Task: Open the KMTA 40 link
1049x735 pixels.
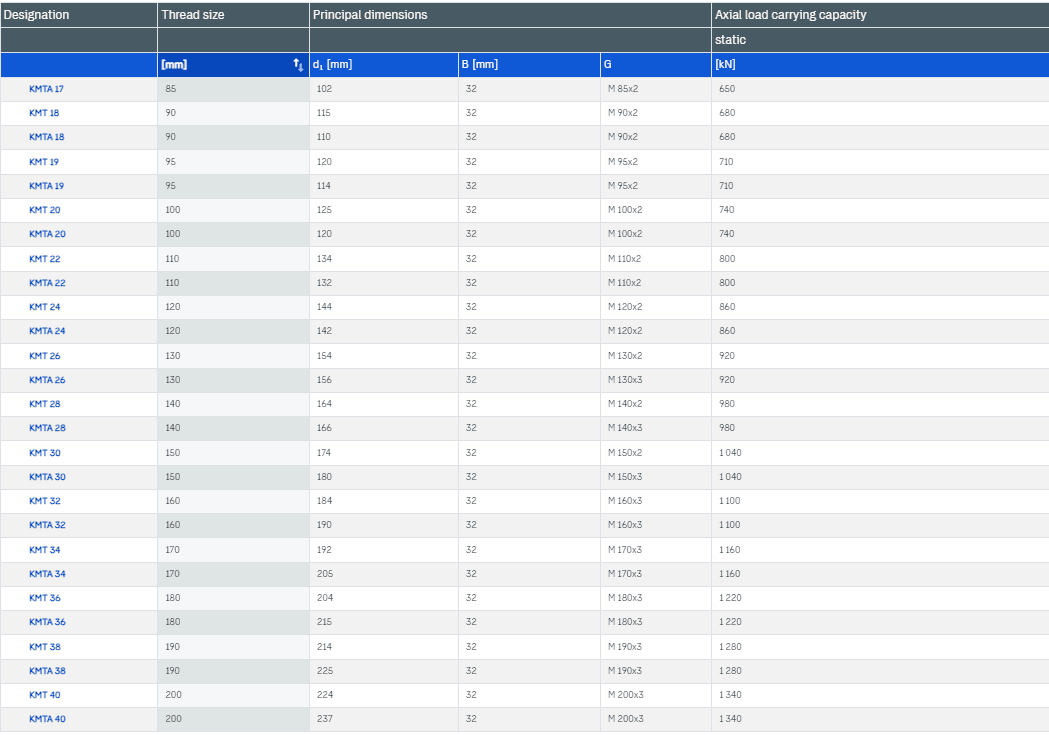Action: pos(47,719)
